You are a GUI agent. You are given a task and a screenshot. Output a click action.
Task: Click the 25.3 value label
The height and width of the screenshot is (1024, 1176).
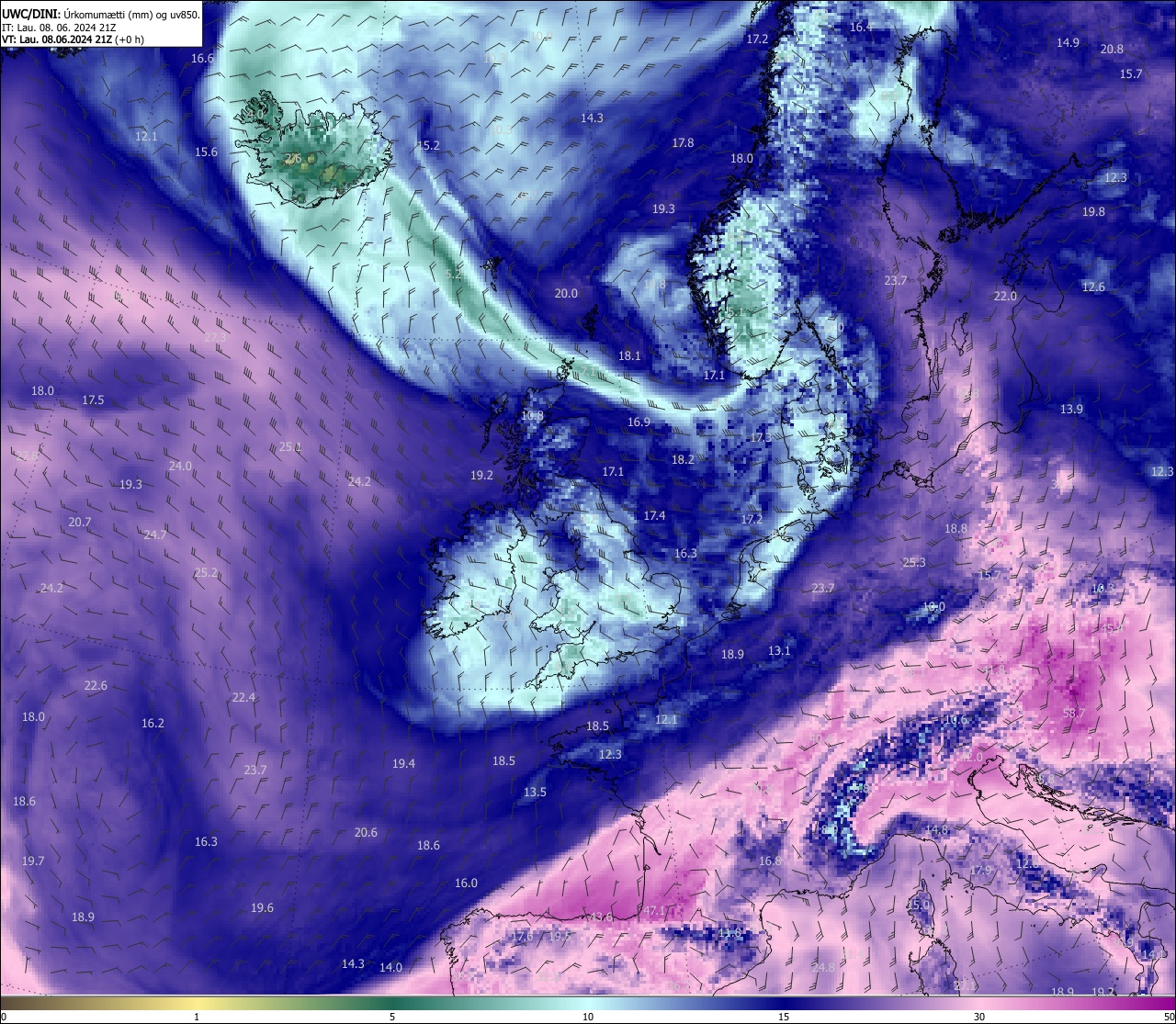click(914, 562)
